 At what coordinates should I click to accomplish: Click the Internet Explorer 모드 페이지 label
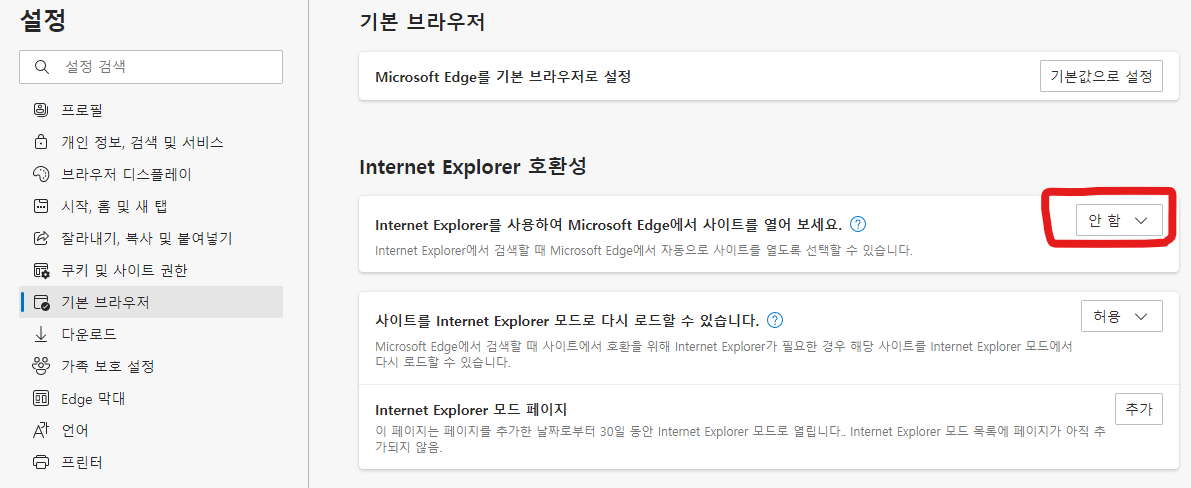click(x=472, y=410)
